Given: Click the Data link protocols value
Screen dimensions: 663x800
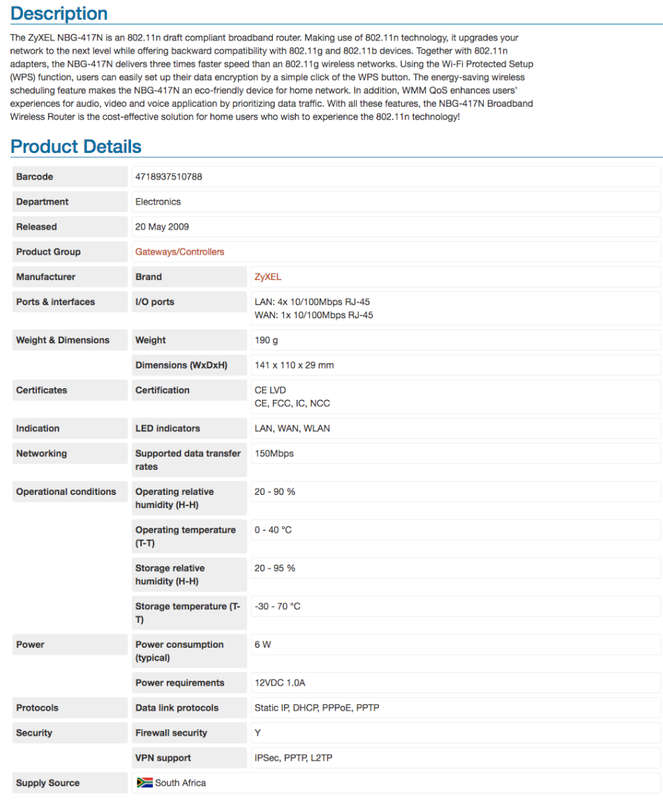Looking at the screenshot, I should [316, 708].
